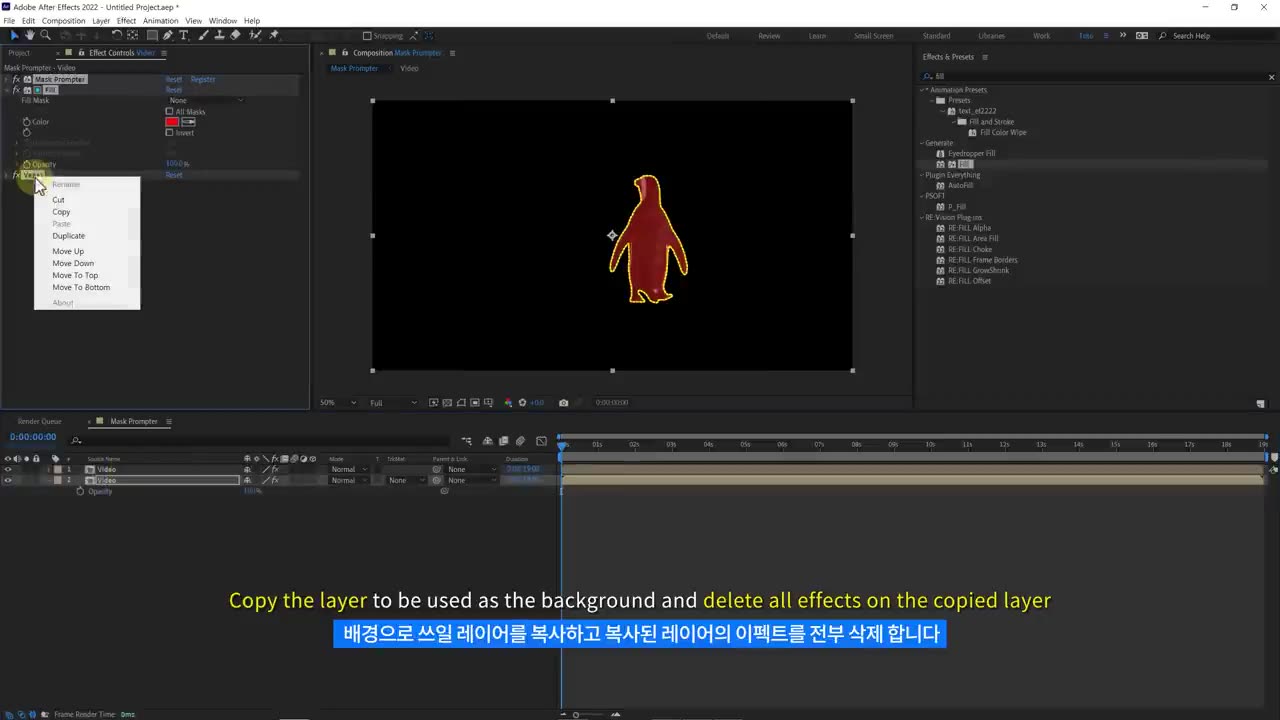Click the Opacity stopwatch in Effect Controls

tap(27, 164)
